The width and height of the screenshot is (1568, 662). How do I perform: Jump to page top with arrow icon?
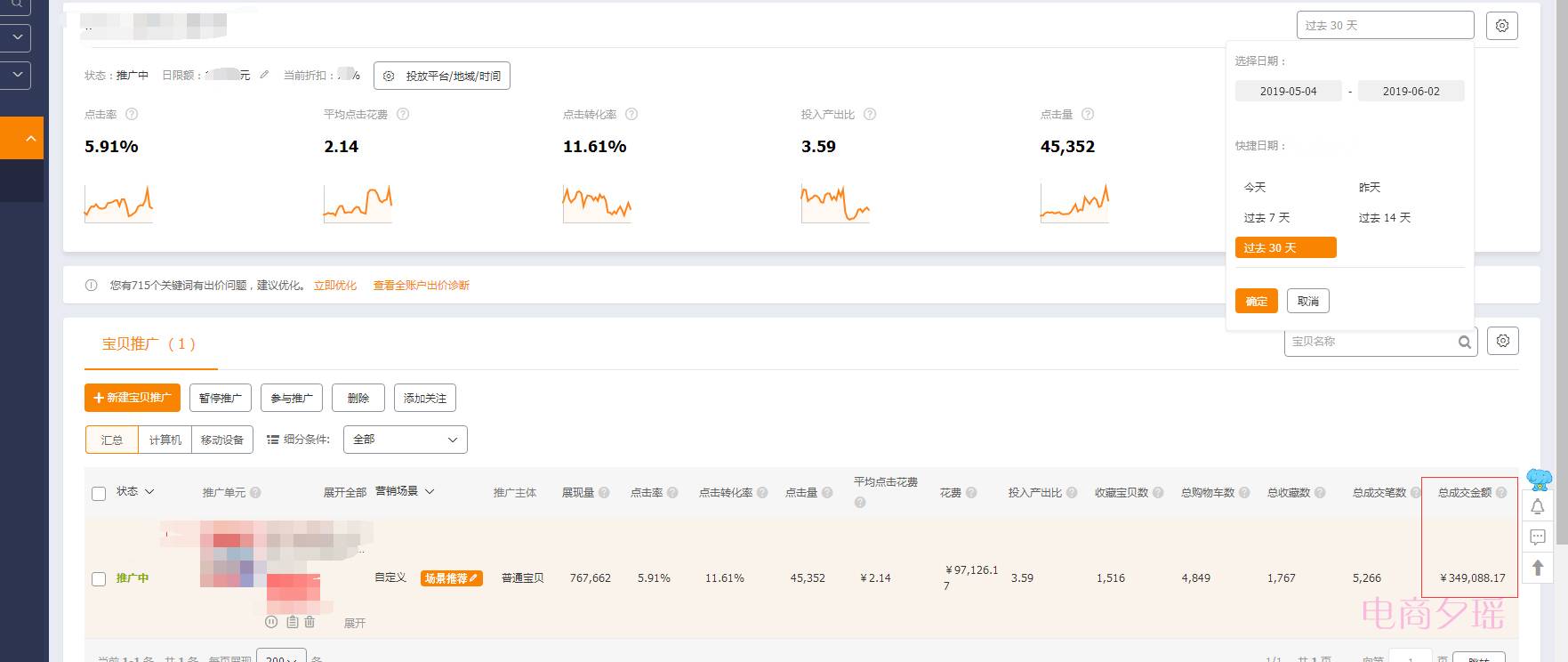1538,568
